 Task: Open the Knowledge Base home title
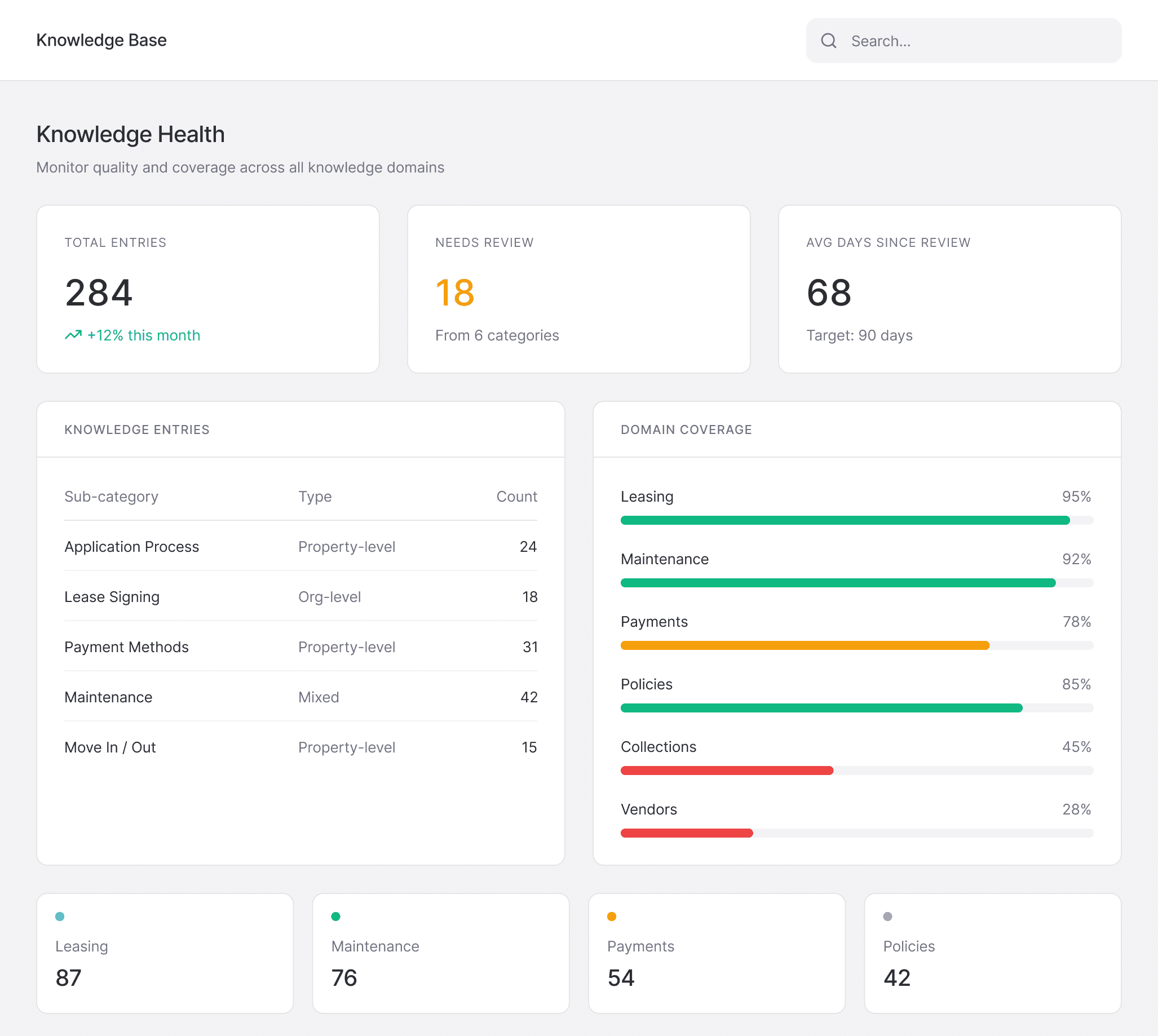(101, 40)
